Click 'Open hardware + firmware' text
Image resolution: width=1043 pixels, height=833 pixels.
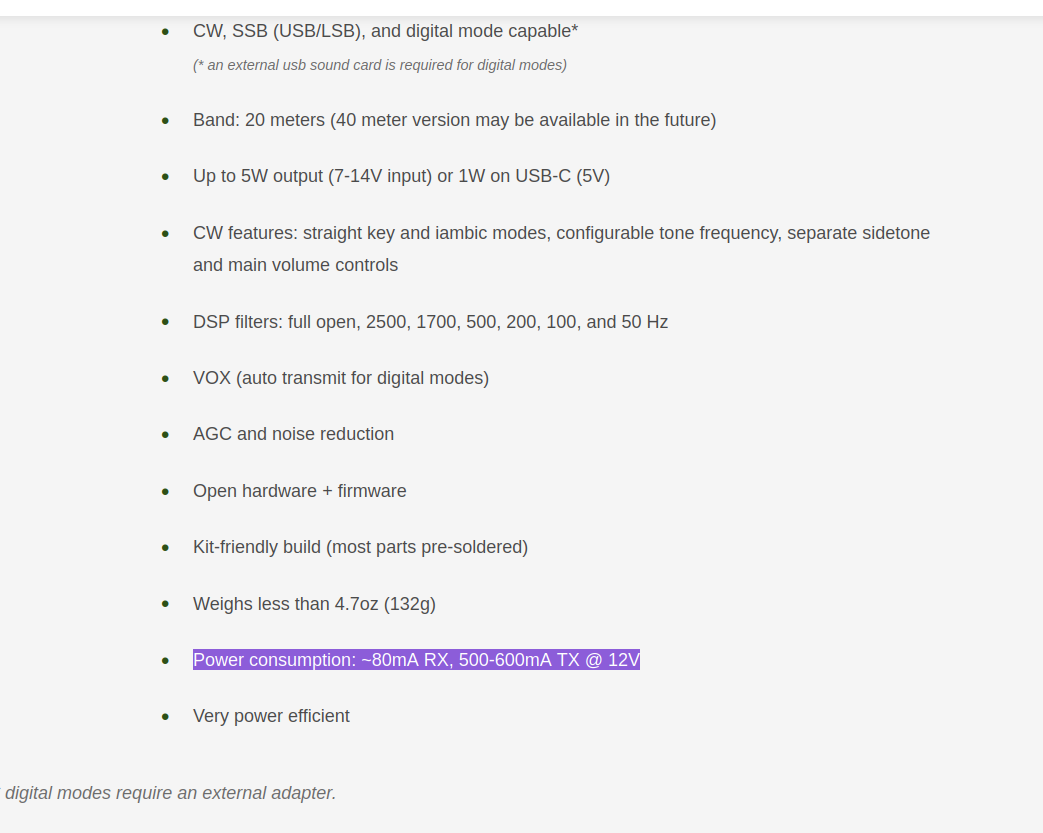coord(299,491)
